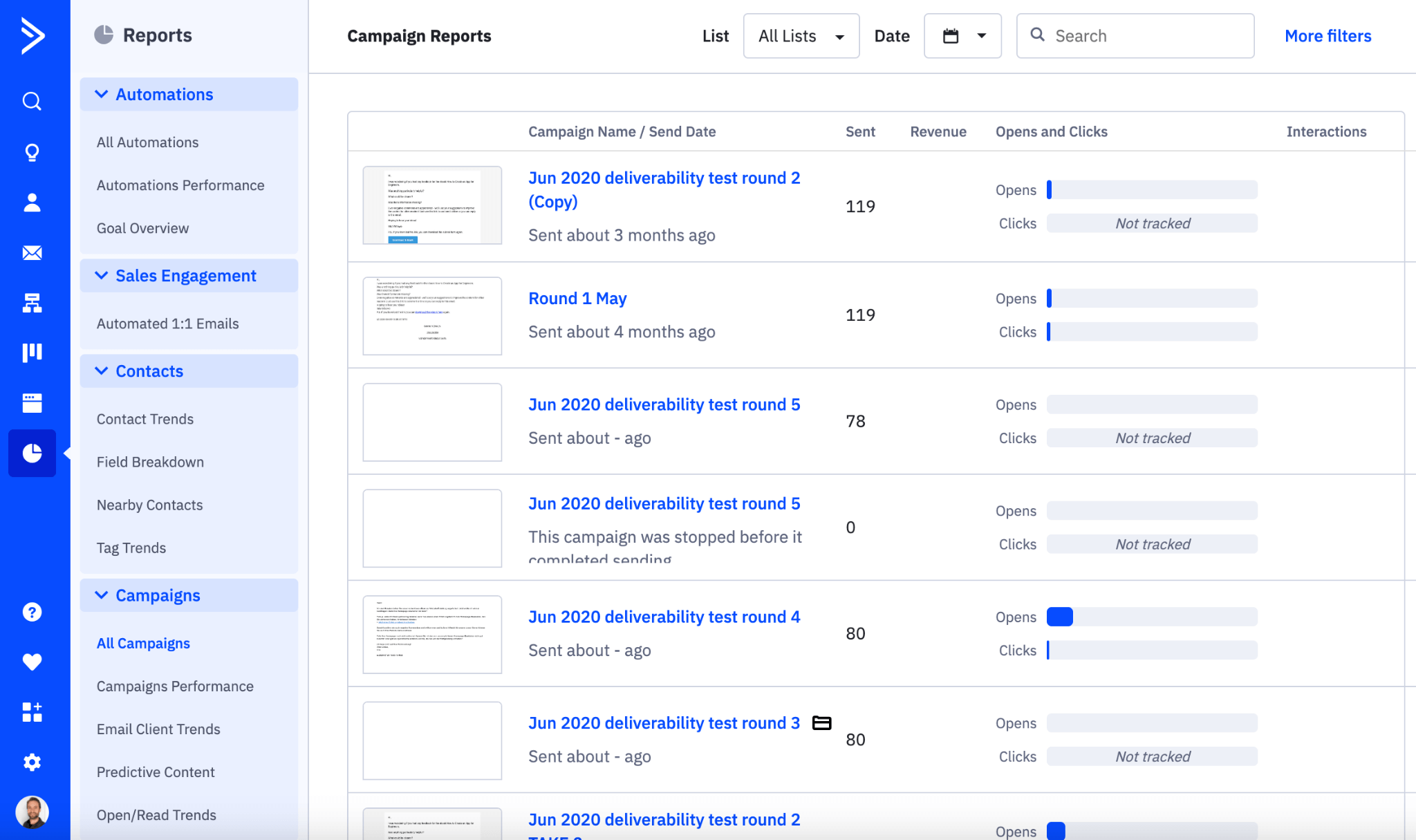The height and width of the screenshot is (840, 1416).
Task: Click the Sent column header
Action: tap(860, 131)
